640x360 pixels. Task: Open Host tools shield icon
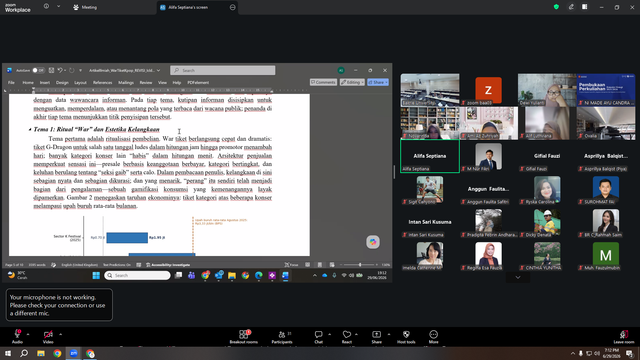pyautogui.click(x=406, y=336)
